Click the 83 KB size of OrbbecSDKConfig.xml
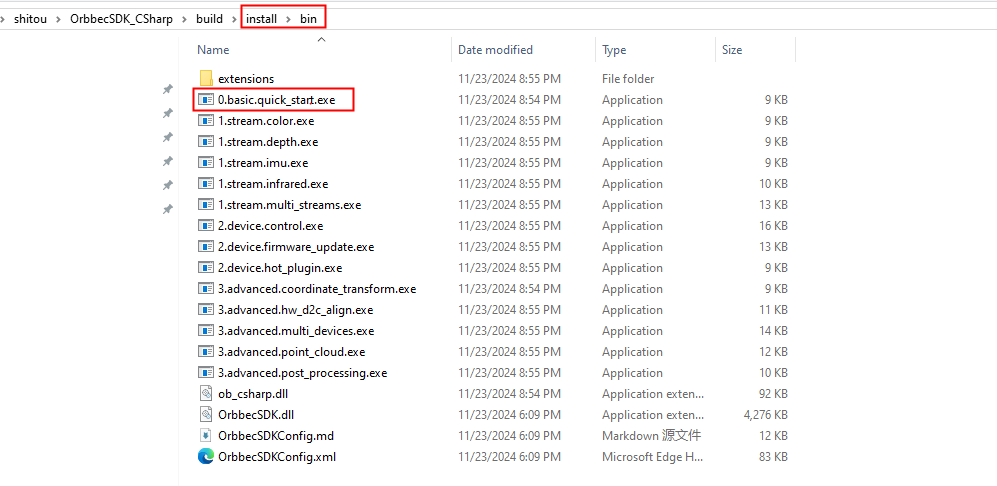997x486 pixels. pyautogui.click(x=771, y=456)
